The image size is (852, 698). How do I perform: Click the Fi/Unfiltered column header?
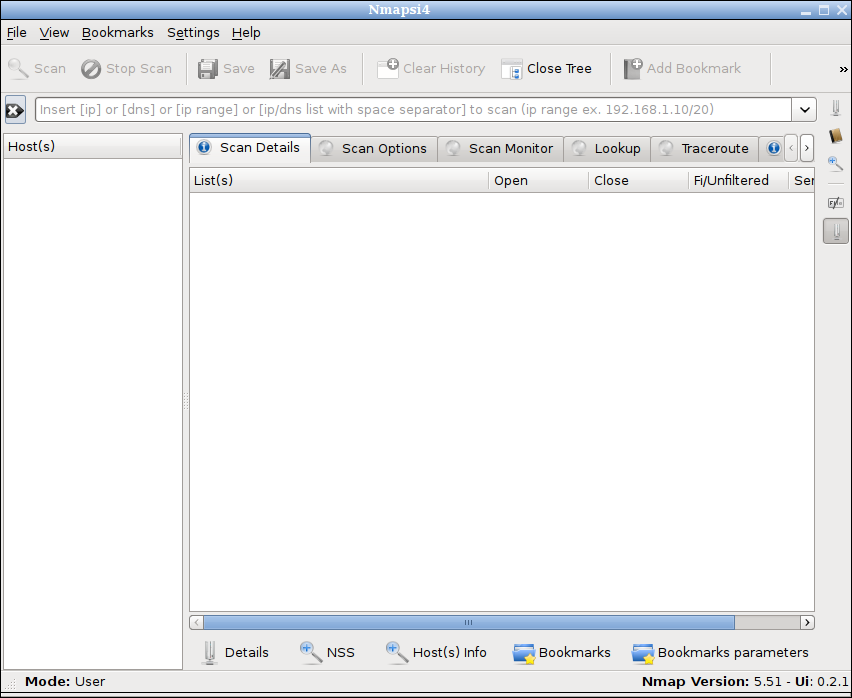738,180
